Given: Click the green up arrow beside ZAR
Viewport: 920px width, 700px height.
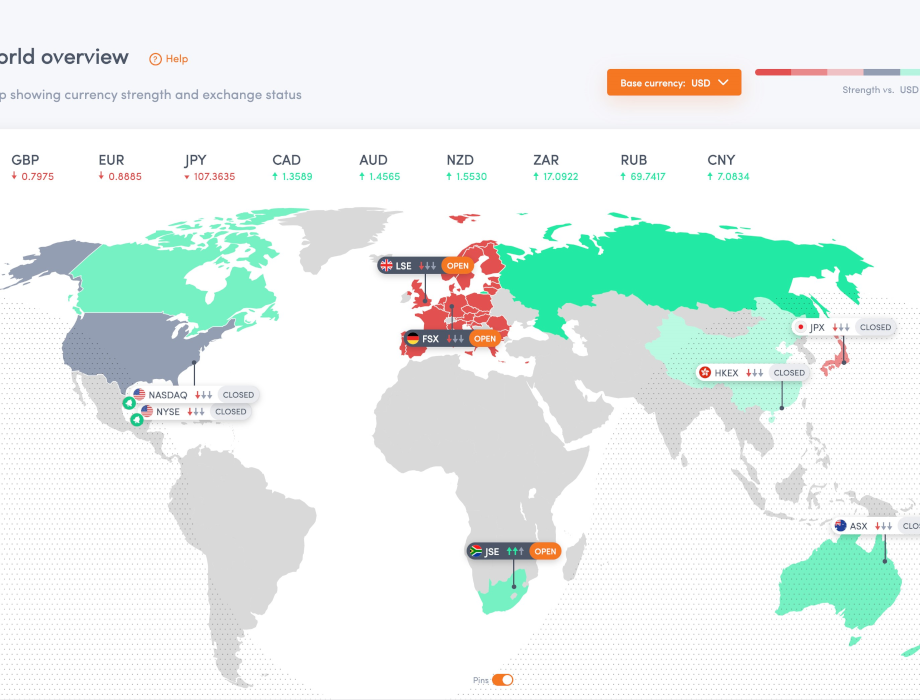Looking at the screenshot, I should coord(536,176).
